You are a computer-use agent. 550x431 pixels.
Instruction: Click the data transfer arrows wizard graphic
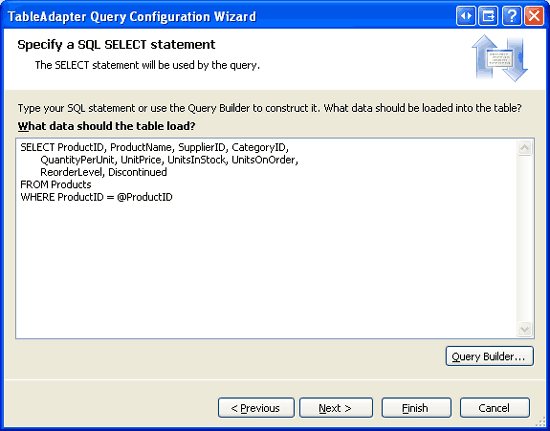(x=499, y=58)
